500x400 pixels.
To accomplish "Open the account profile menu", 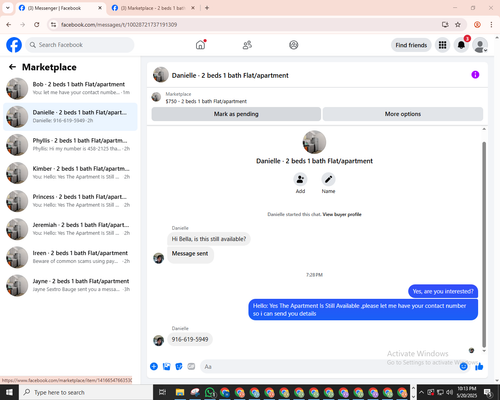I will tap(480, 45).
